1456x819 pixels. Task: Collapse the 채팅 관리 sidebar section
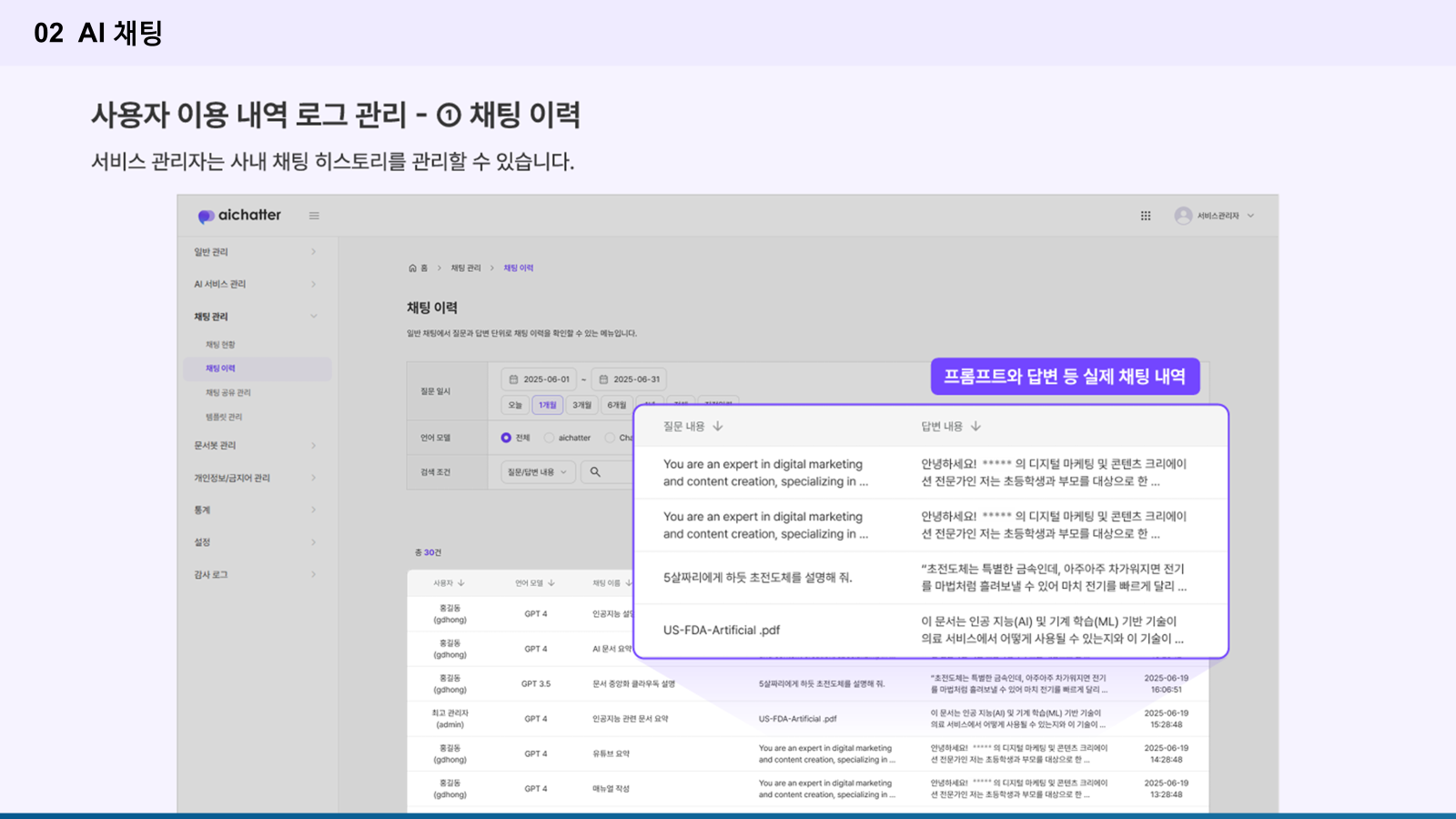(313, 317)
